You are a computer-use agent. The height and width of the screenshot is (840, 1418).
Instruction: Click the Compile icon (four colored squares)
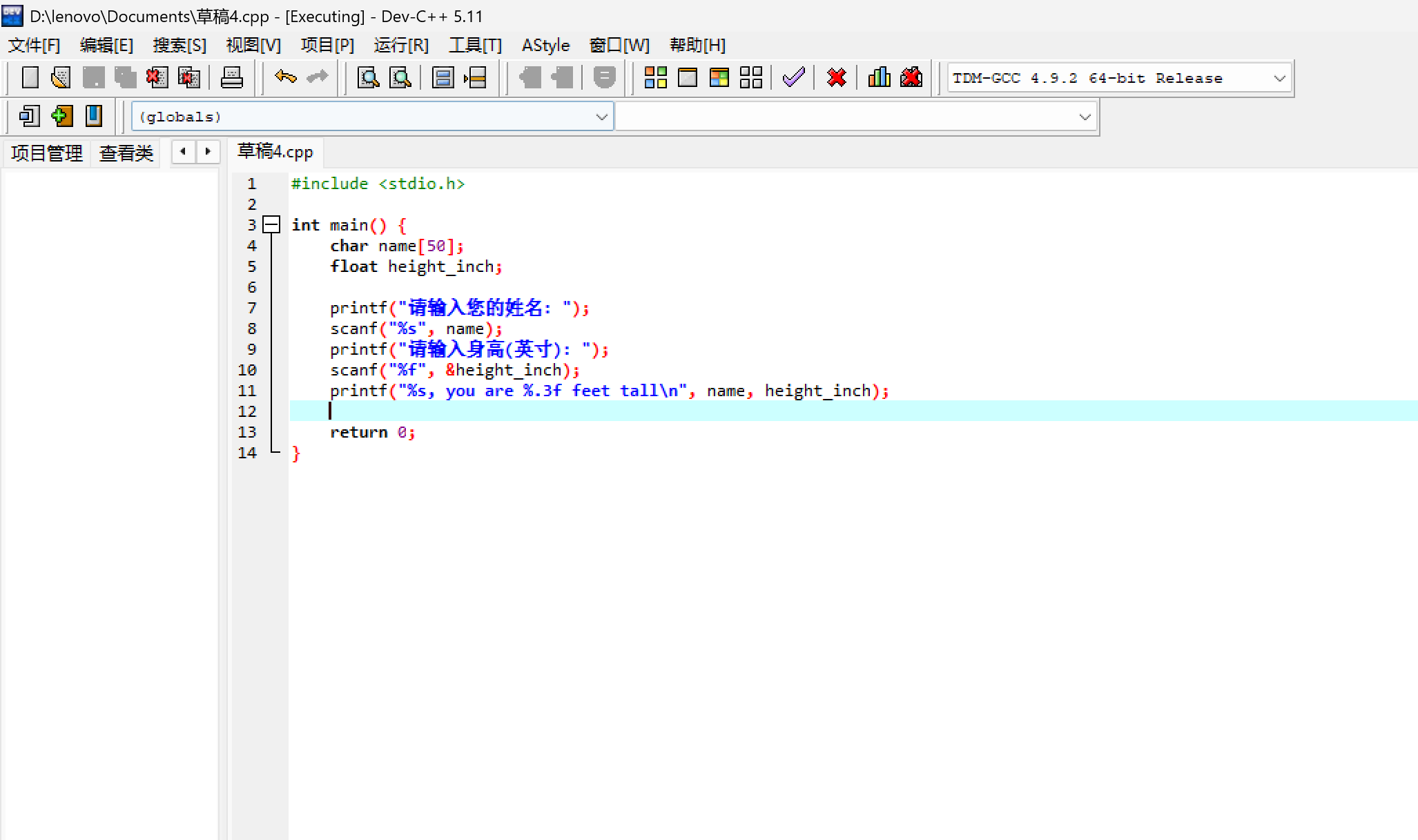pyautogui.click(x=655, y=77)
